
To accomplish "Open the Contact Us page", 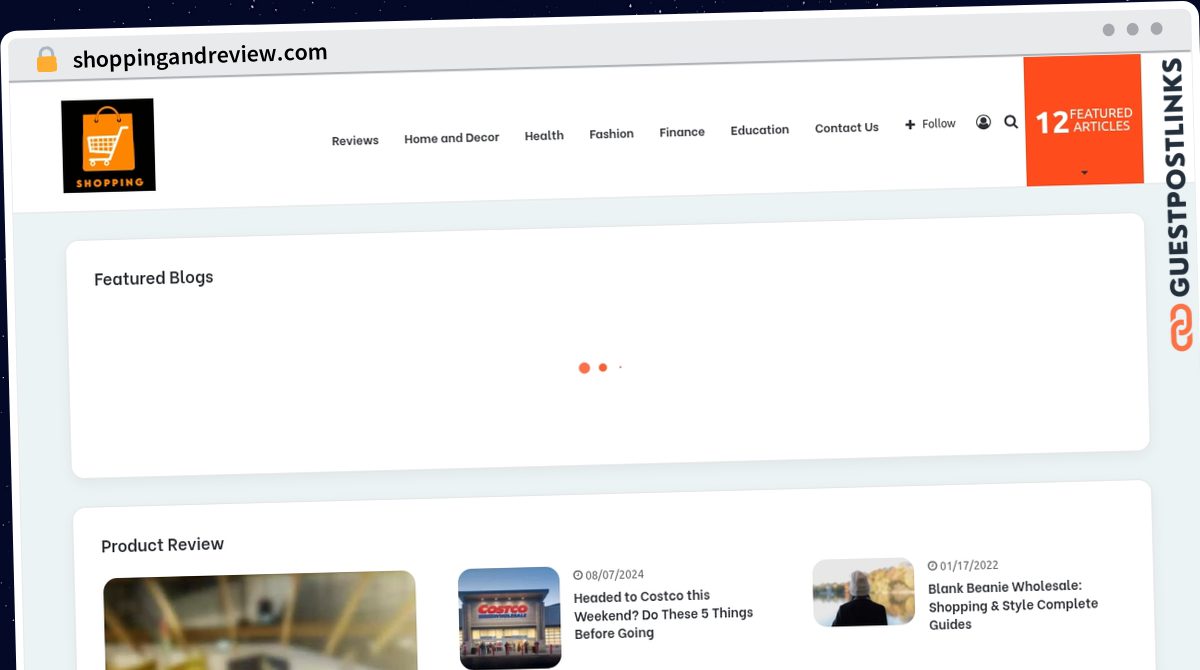I will [x=846, y=127].
